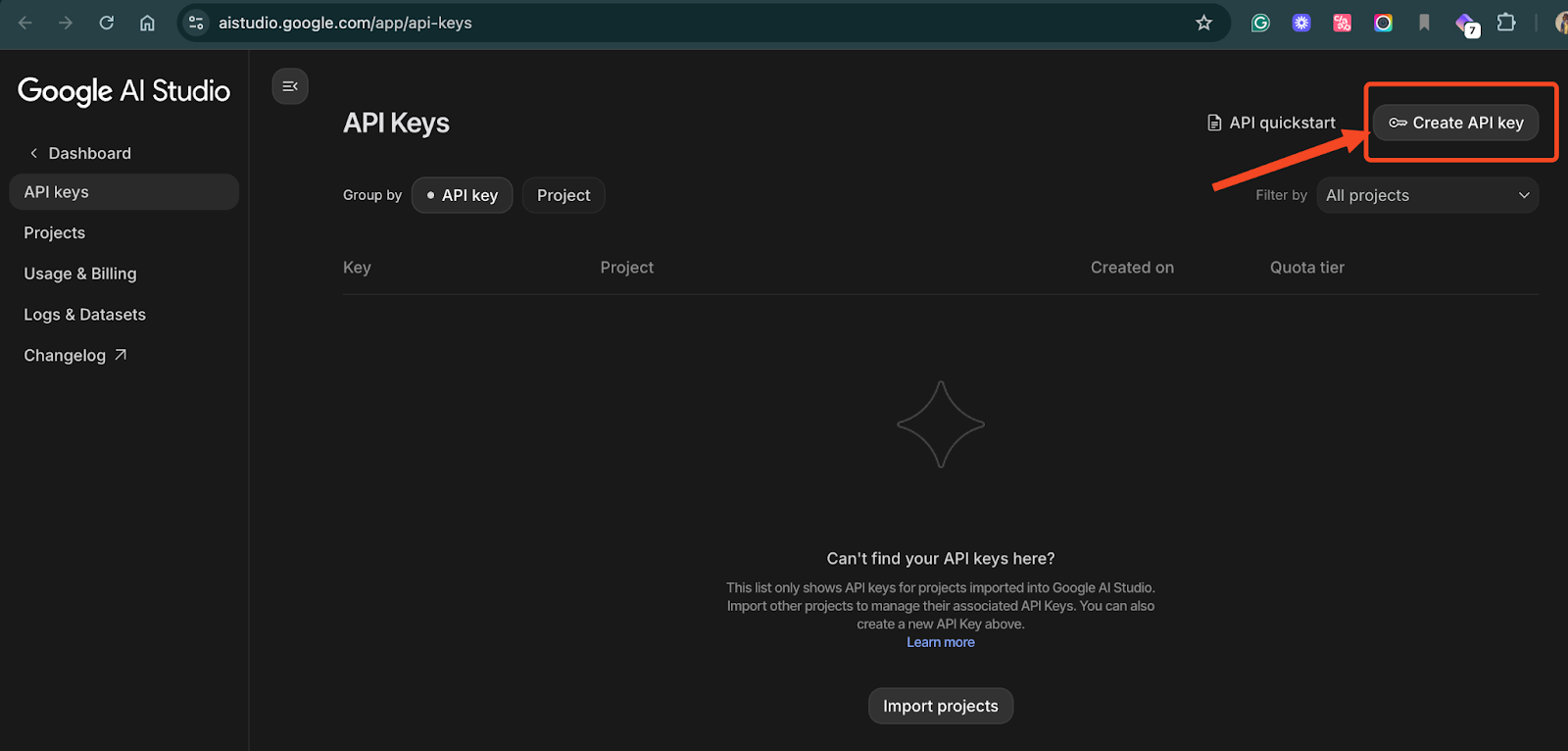Select API keys in the sidebar
Image resolution: width=1568 pixels, height=751 pixels.
[123, 192]
